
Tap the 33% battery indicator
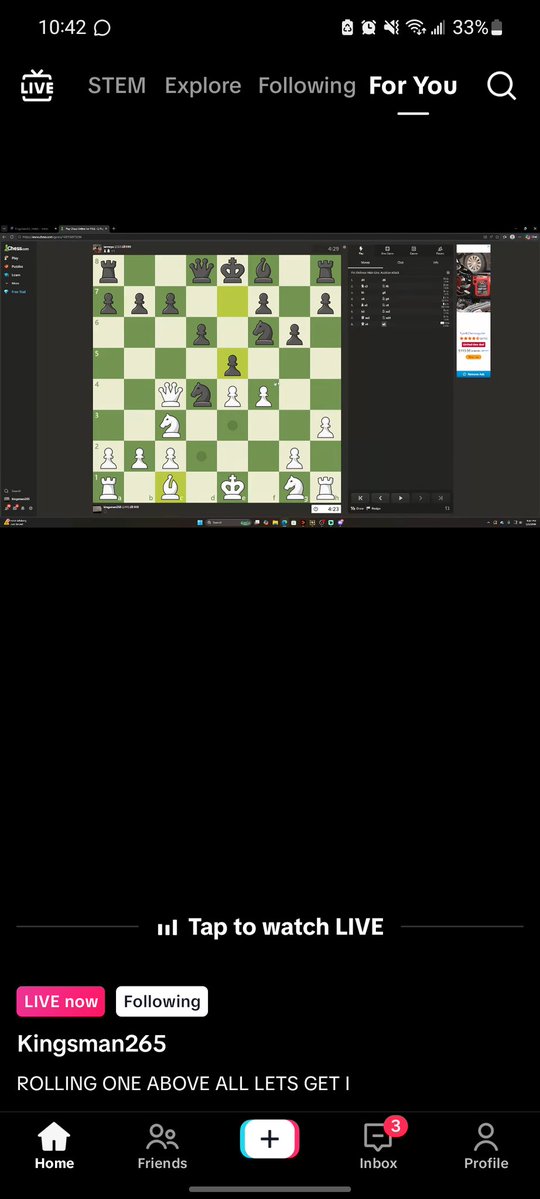[478, 28]
